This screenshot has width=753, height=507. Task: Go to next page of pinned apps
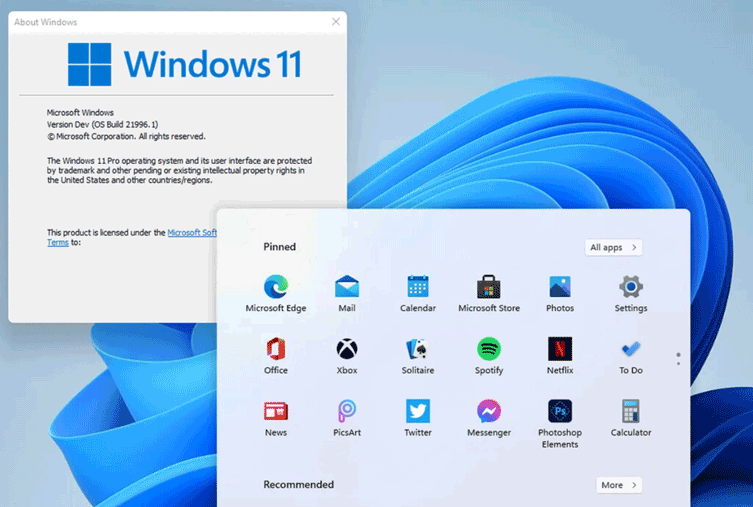pyautogui.click(x=678, y=363)
